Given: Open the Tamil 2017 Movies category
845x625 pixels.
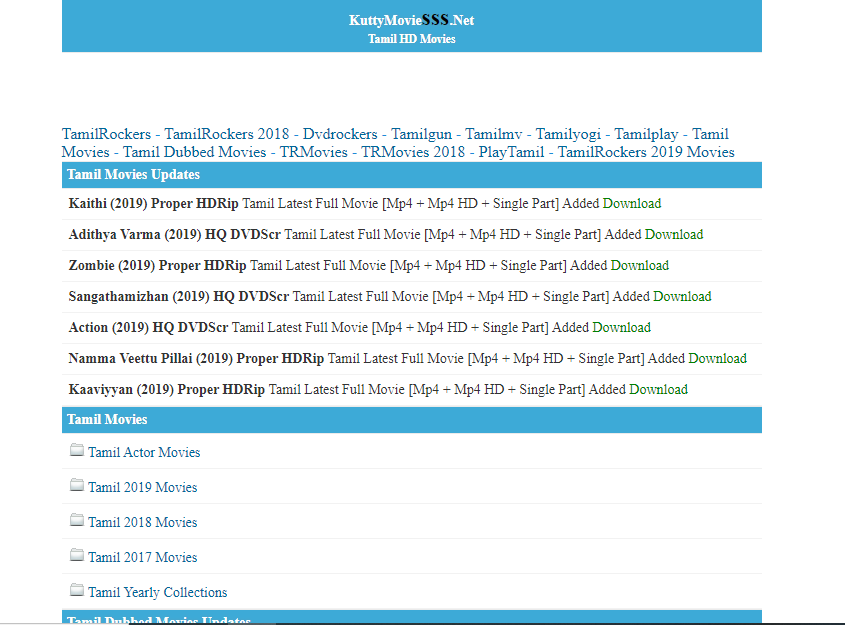Looking at the screenshot, I should coord(142,557).
